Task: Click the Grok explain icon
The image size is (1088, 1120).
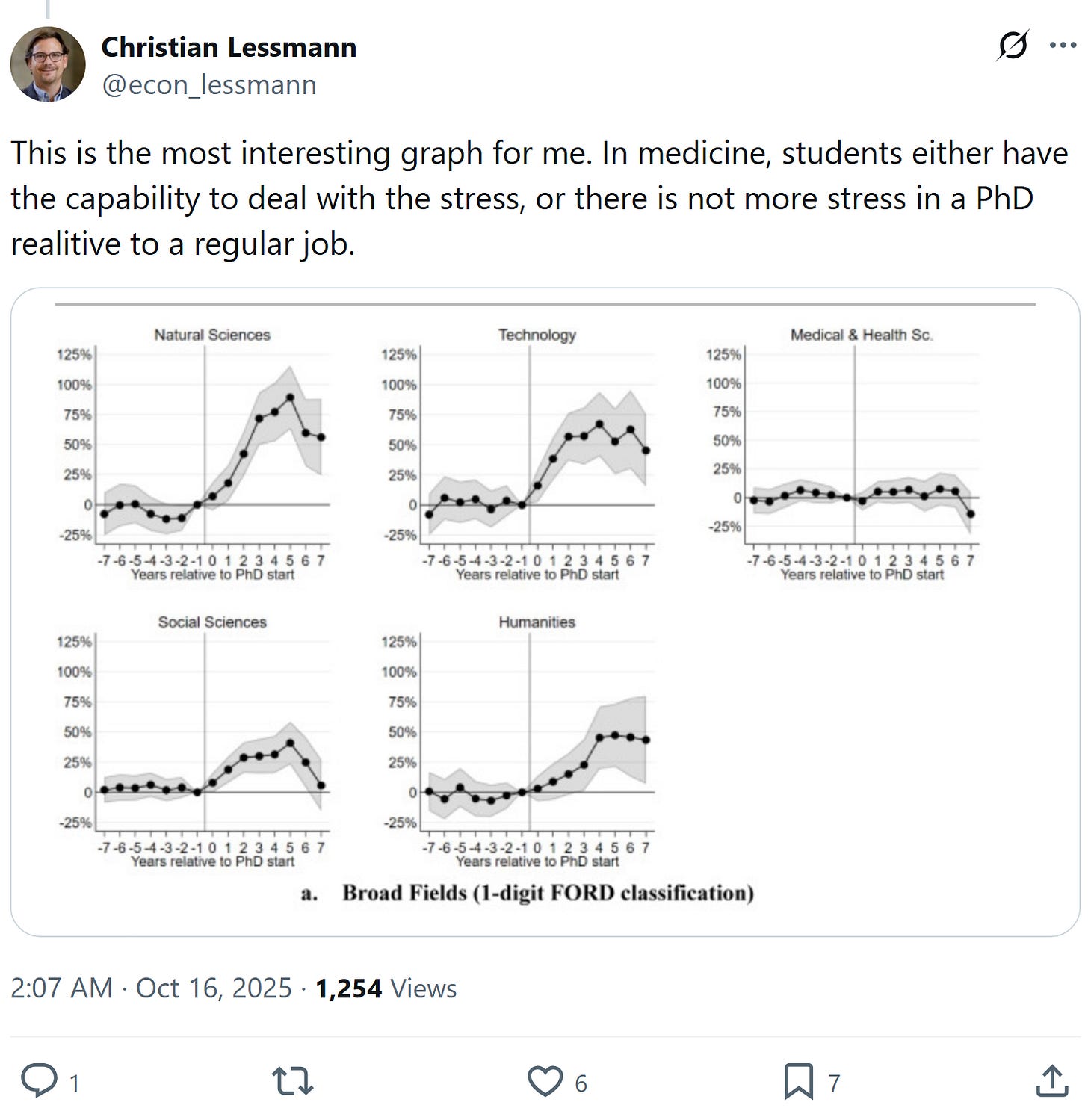Action: (1013, 45)
